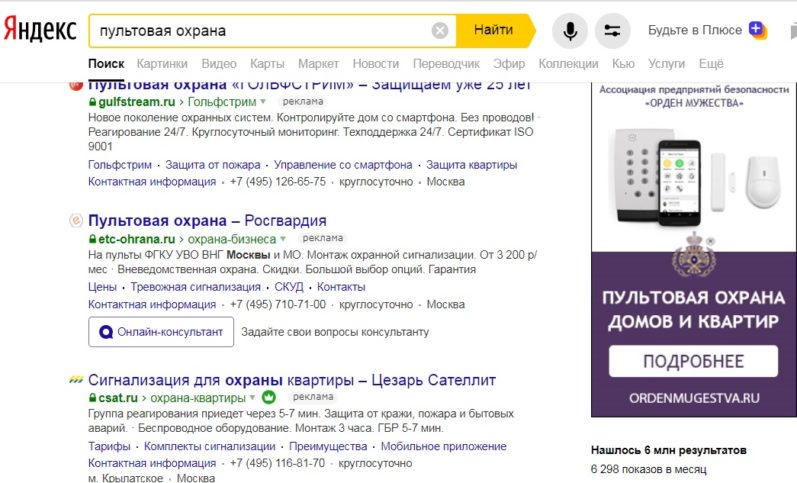This screenshot has width=797, height=483.
Task: Click the lock icon next to etc-ohrana.ru
Action: pyautogui.click(x=92, y=239)
